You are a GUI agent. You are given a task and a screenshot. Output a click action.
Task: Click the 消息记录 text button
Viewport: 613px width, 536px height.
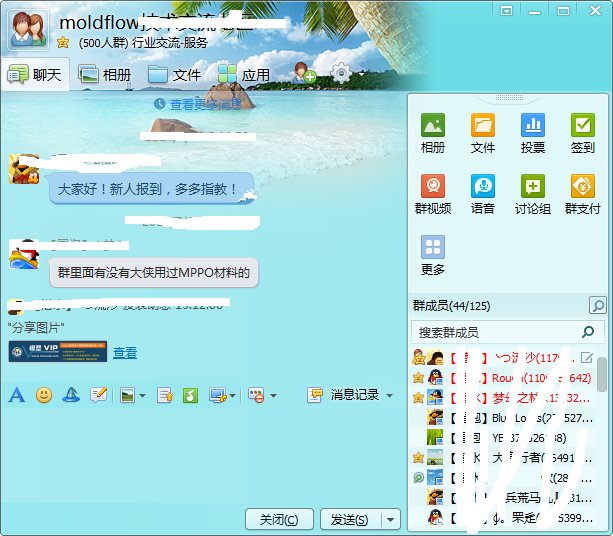tap(355, 395)
